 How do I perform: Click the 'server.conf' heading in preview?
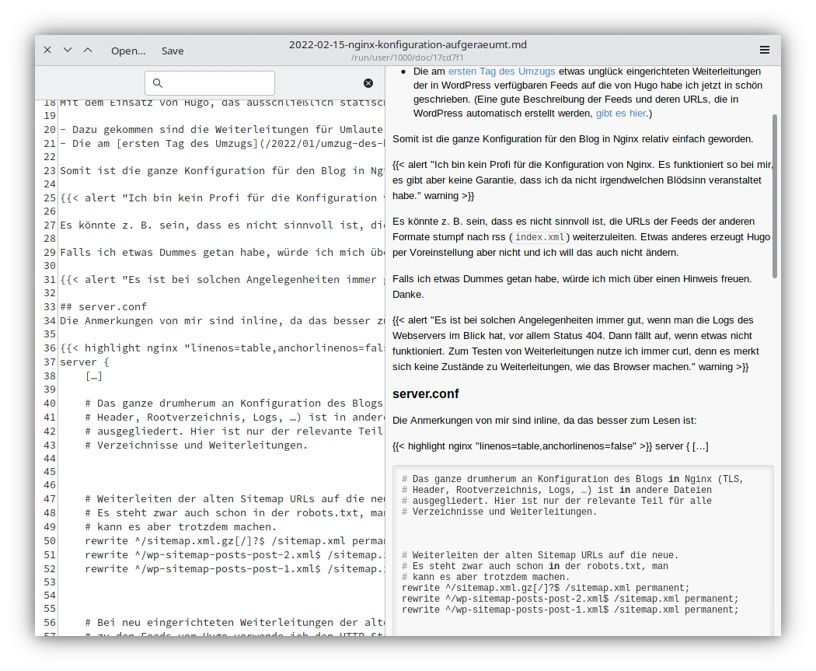coord(425,394)
